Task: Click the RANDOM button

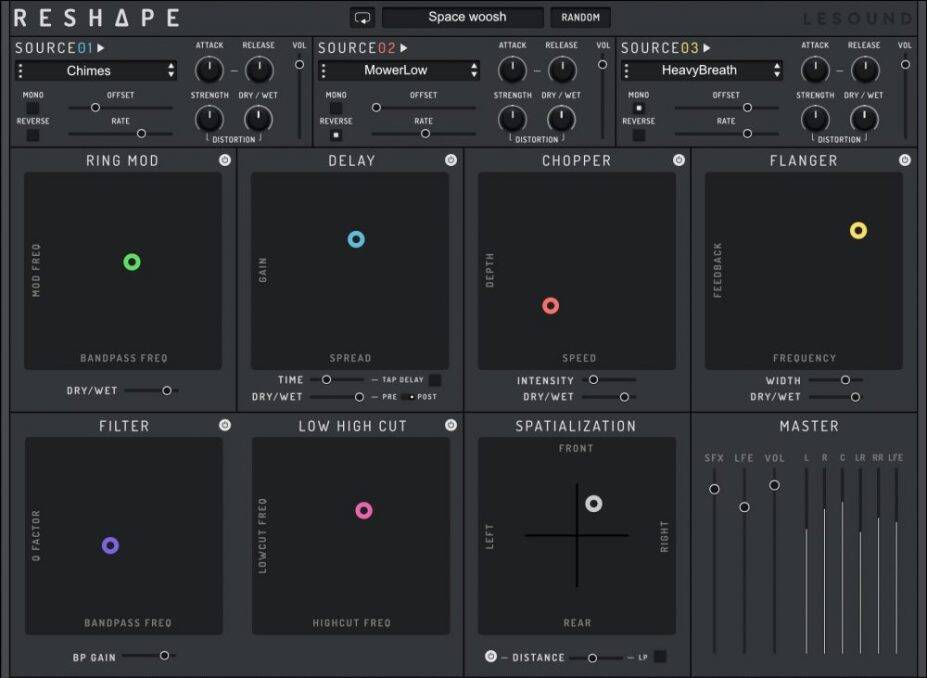Action: click(x=580, y=18)
